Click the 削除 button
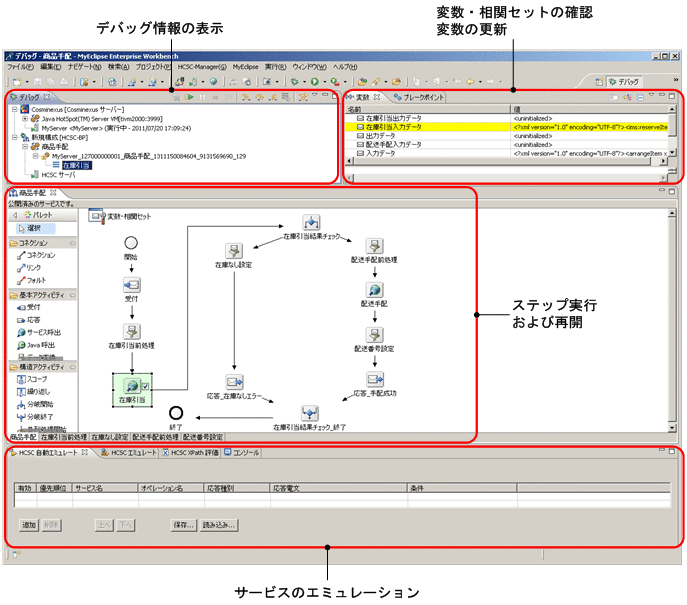Screen dimensions: 687x605 [51, 524]
